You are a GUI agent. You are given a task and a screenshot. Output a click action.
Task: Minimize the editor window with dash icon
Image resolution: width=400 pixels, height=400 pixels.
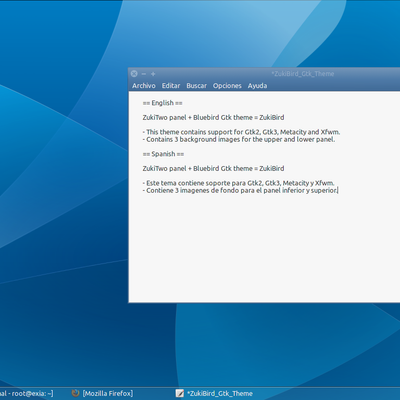(144, 74)
